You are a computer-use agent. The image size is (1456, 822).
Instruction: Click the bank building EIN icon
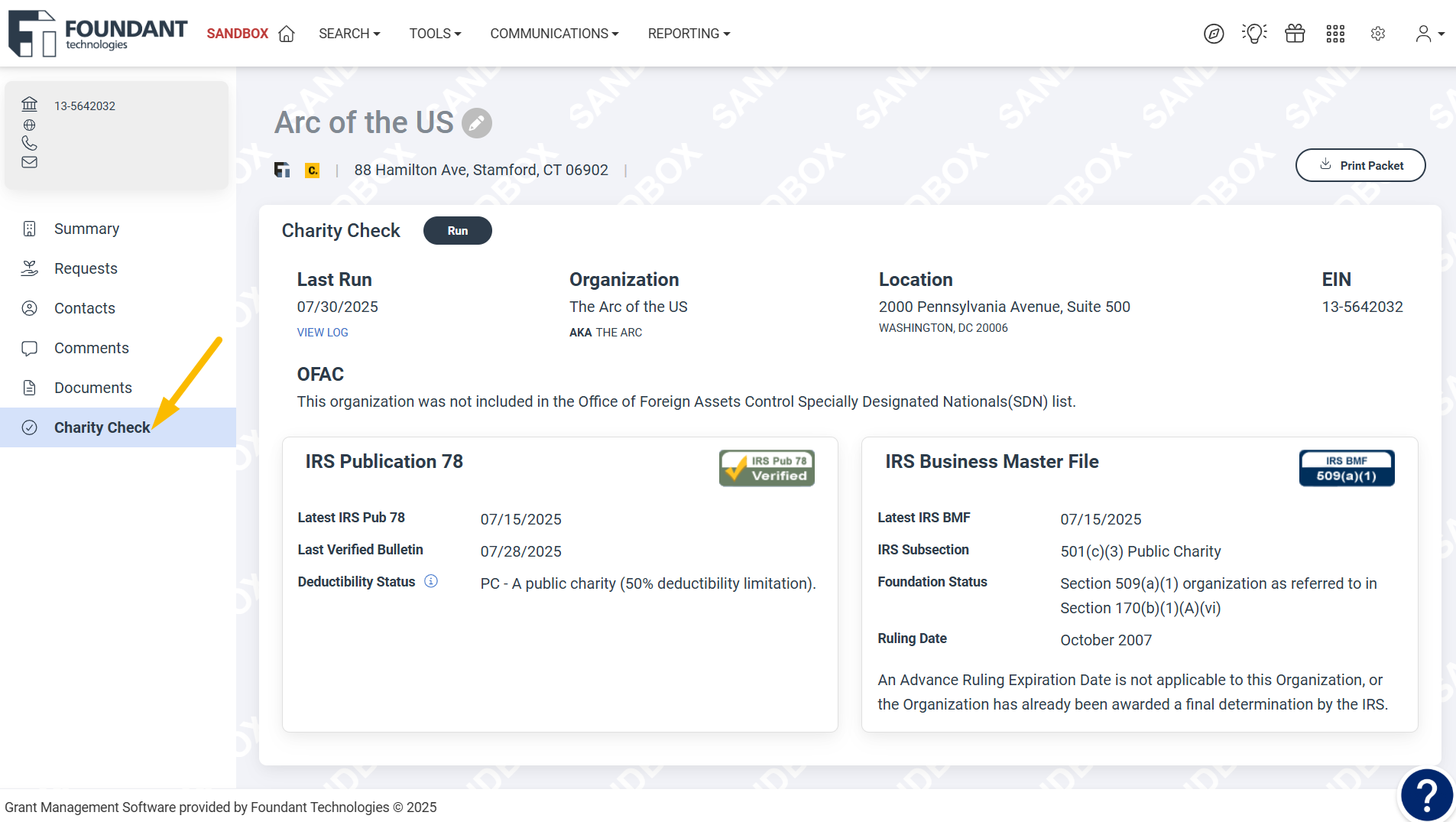[29, 104]
